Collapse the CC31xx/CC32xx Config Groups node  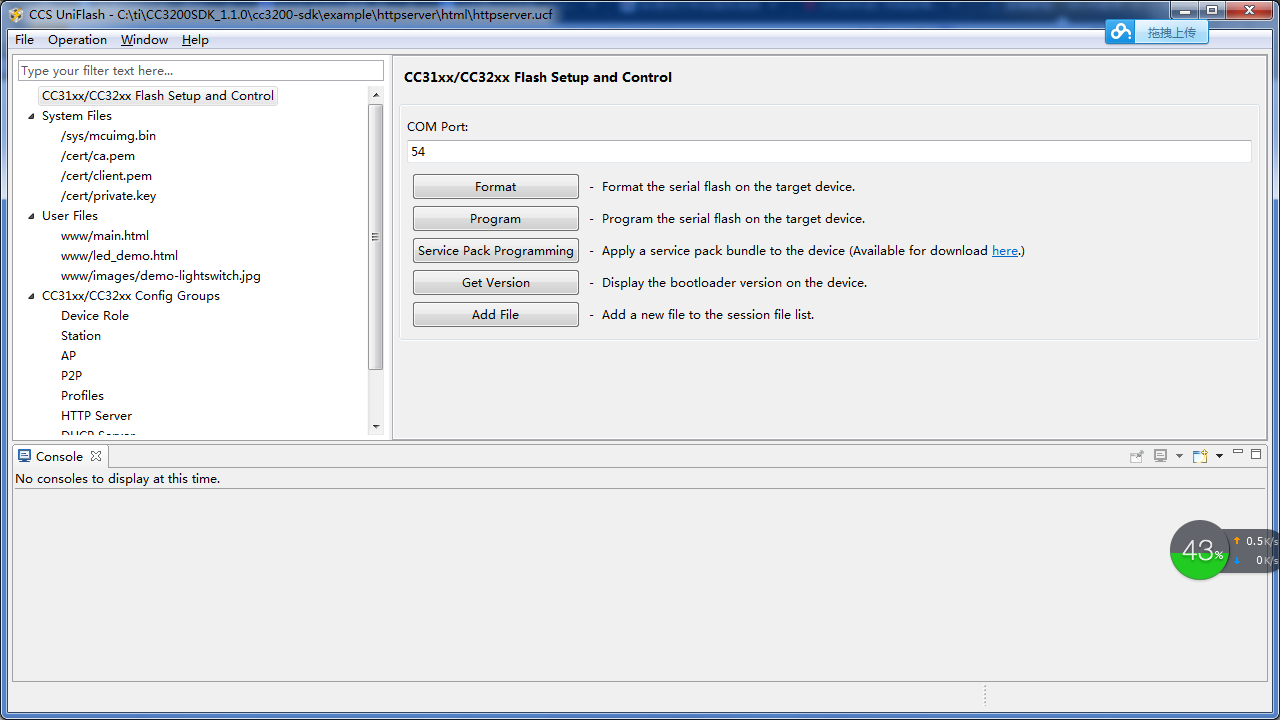(31, 296)
